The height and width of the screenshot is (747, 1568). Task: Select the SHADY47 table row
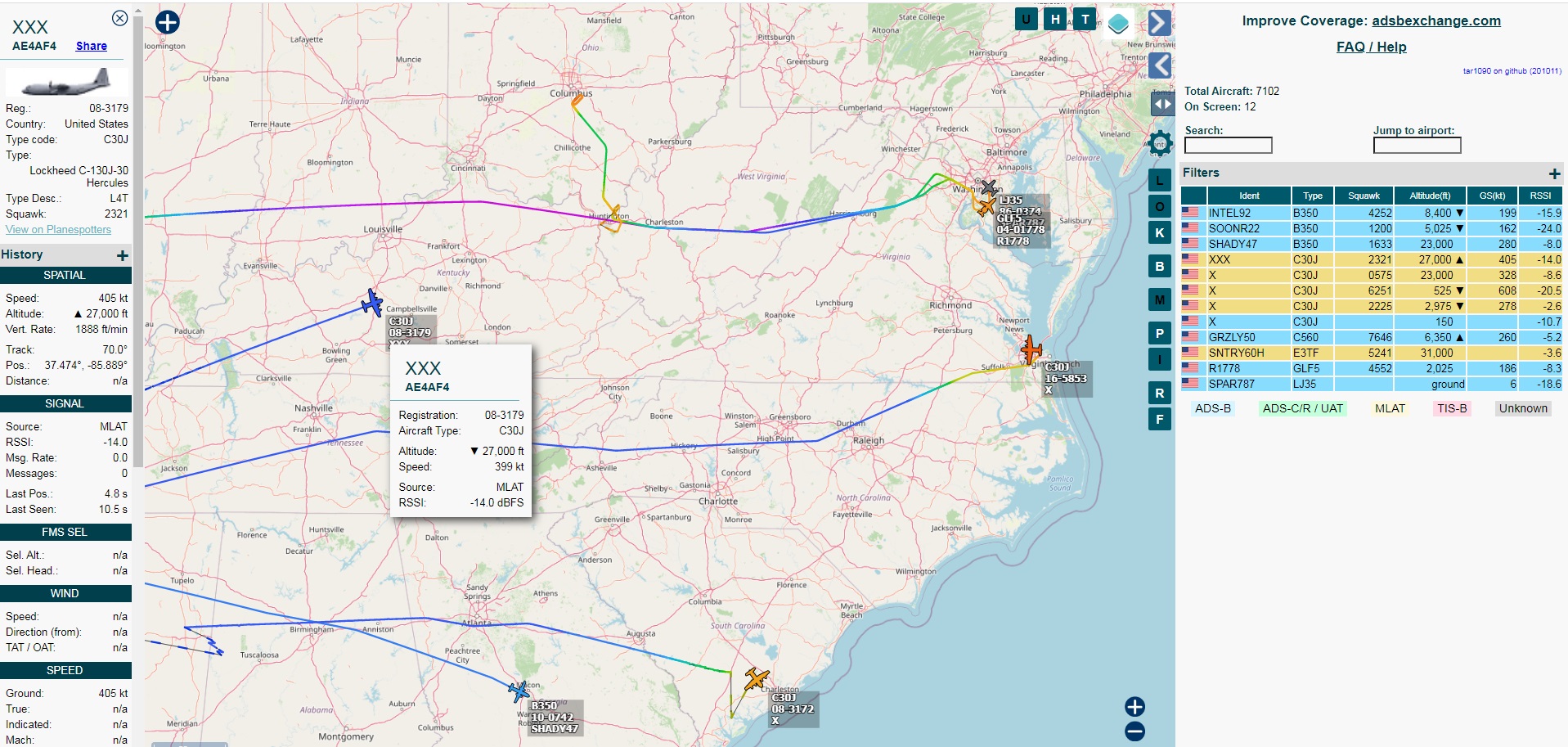tap(1372, 244)
